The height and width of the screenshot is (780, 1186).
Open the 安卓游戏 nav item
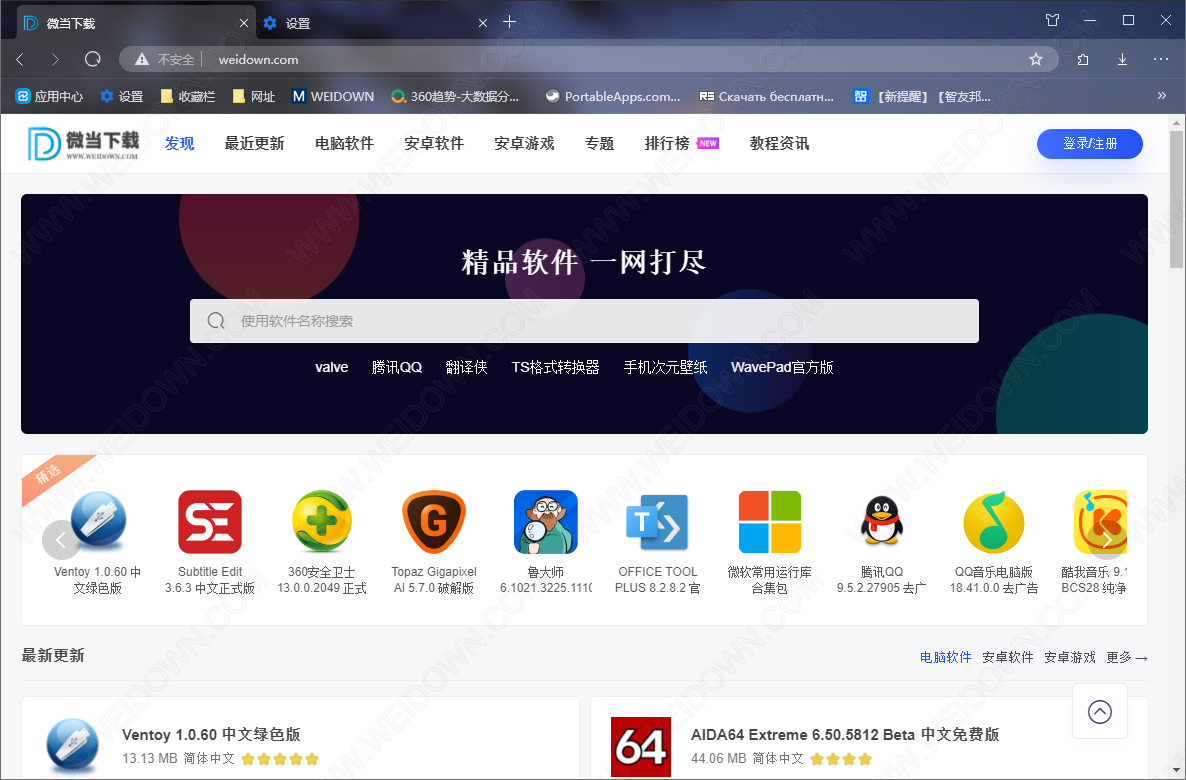[x=524, y=144]
